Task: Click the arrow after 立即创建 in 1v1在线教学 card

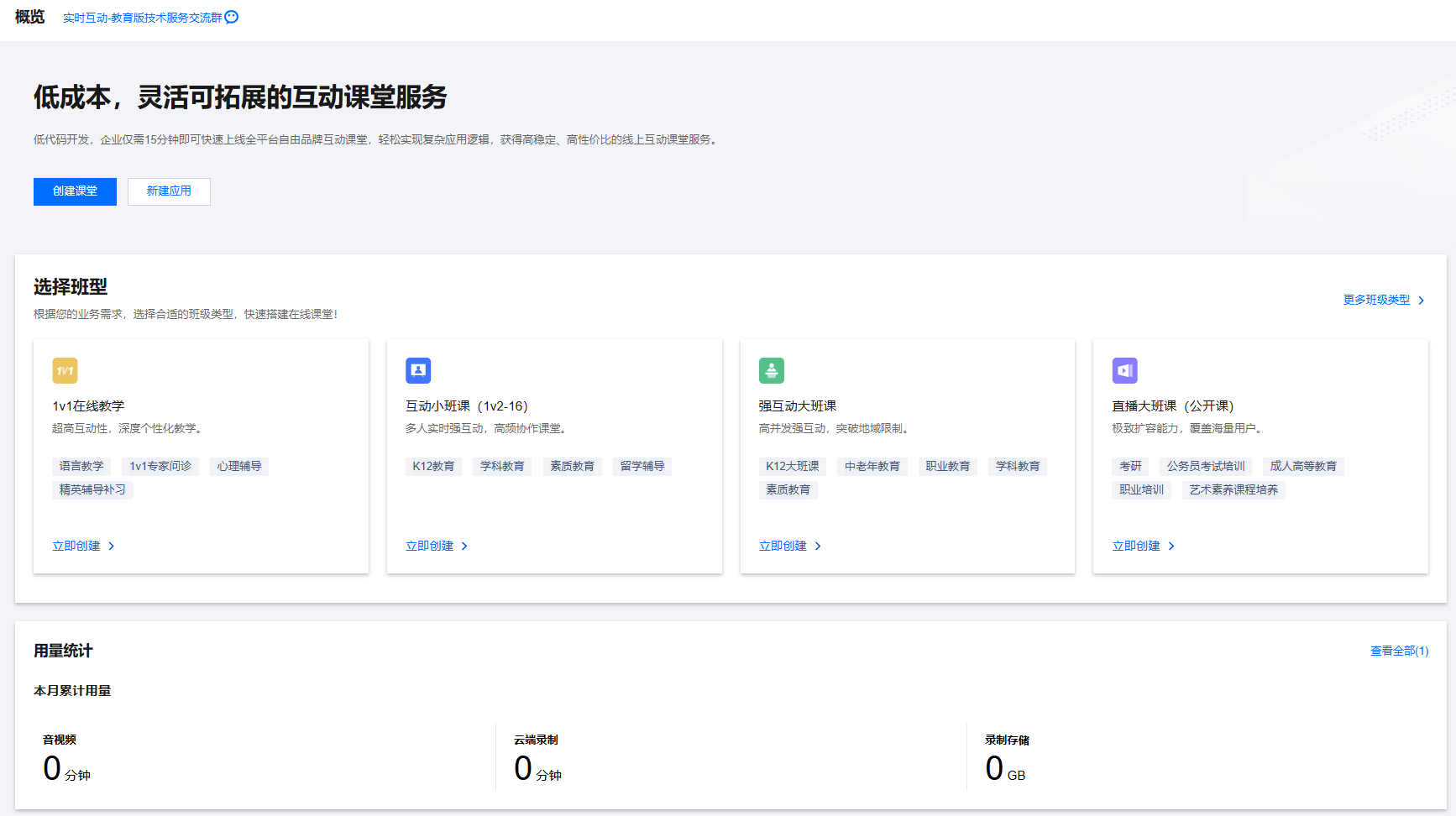Action: pos(112,547)
